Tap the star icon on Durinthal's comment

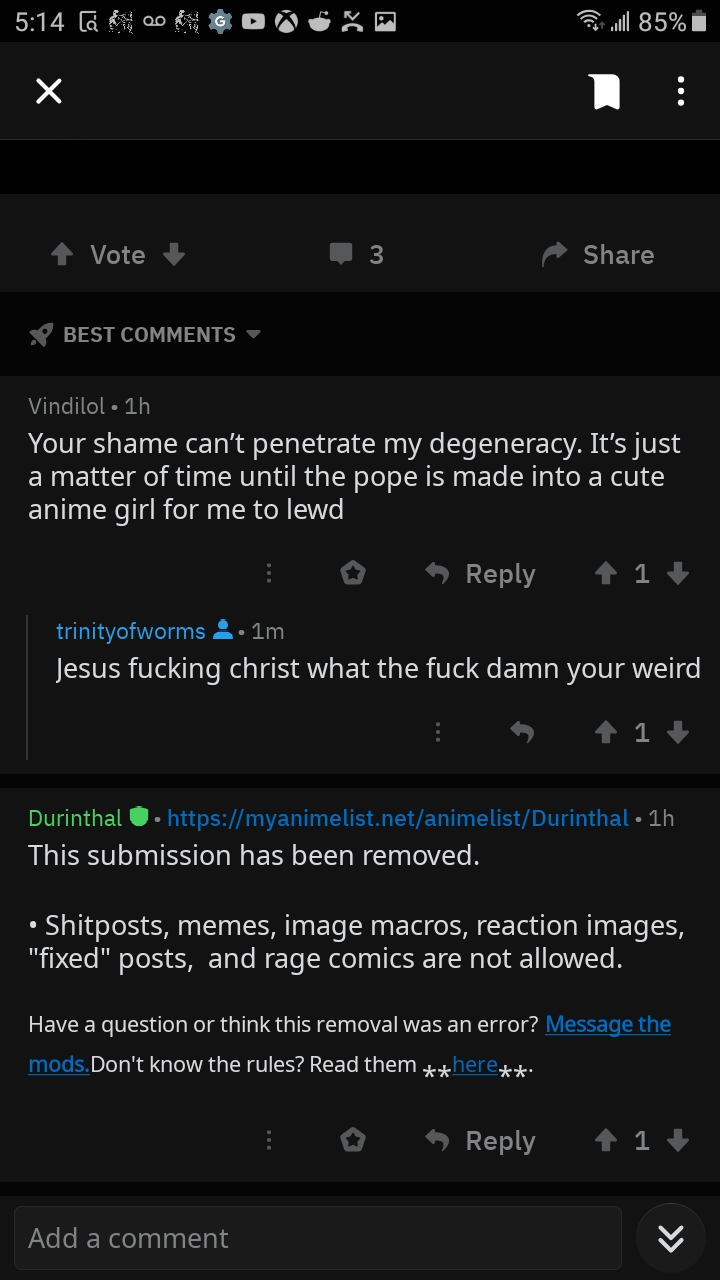pos(352,1140)
